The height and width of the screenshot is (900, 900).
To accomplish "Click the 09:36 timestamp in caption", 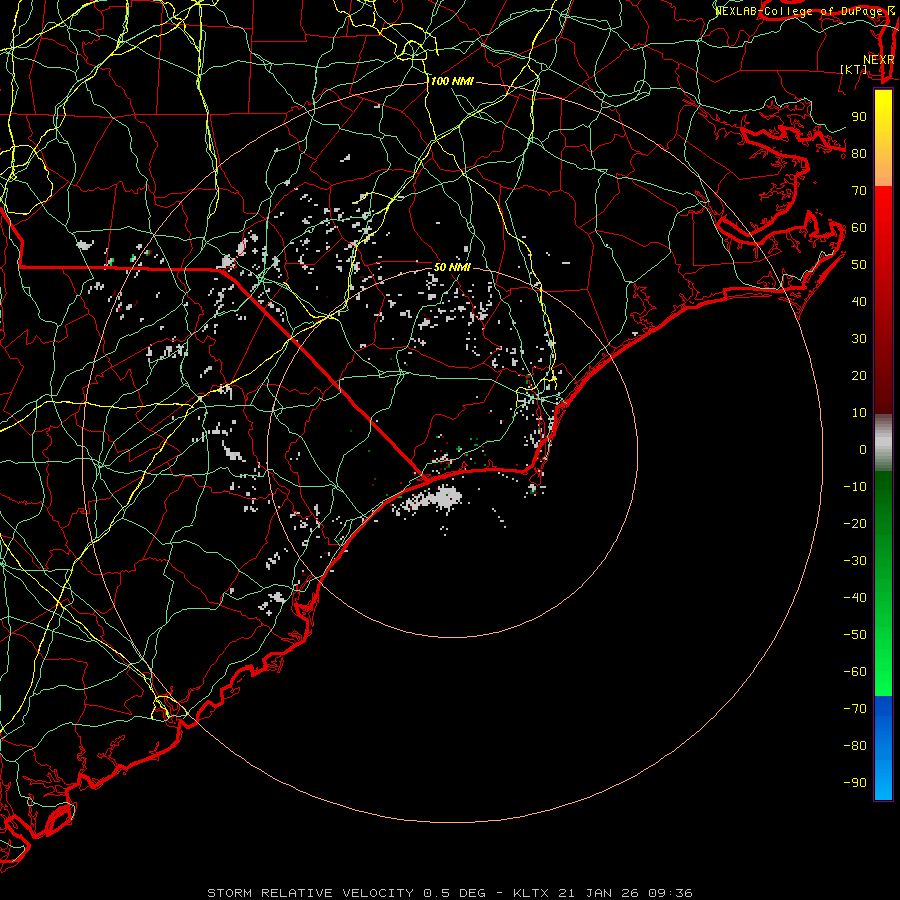I will click(670, 893).
